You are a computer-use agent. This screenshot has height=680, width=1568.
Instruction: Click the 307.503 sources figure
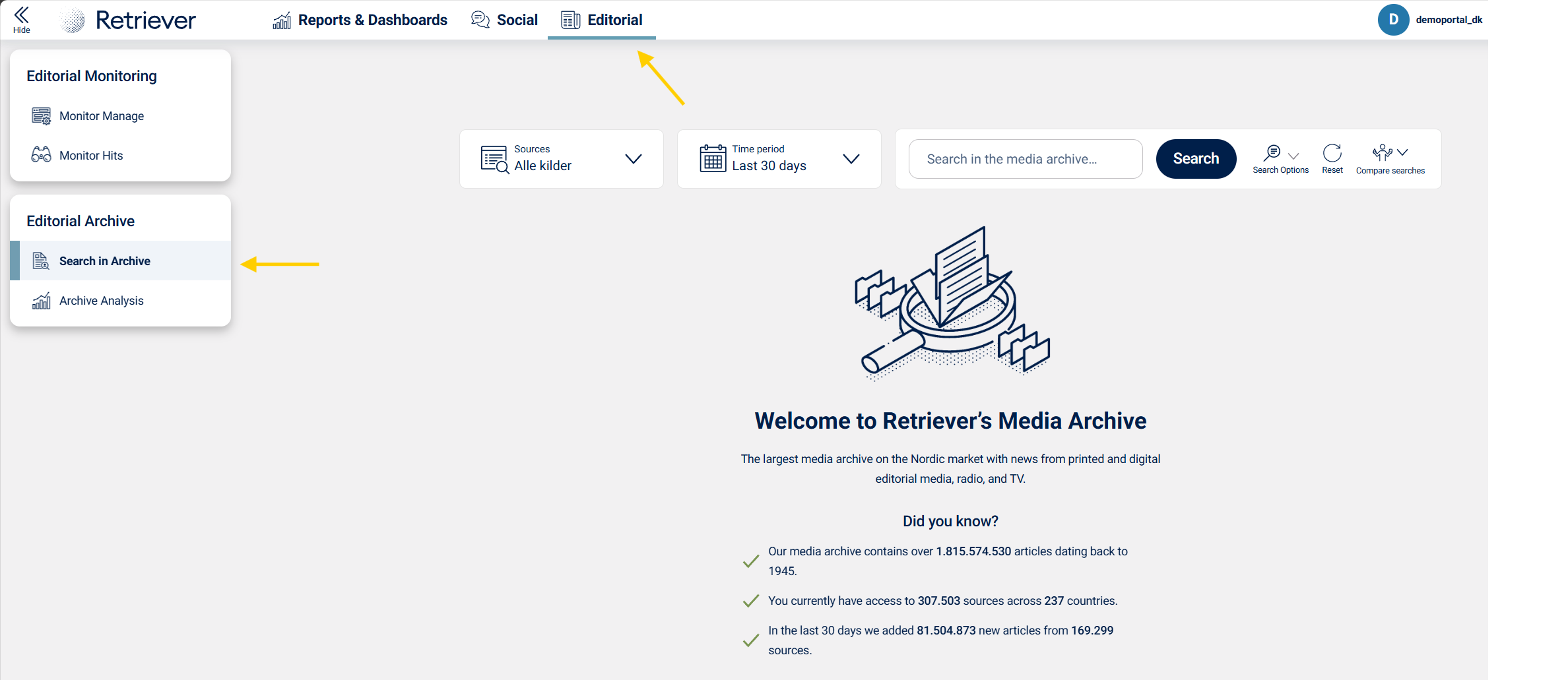point(939,601)
